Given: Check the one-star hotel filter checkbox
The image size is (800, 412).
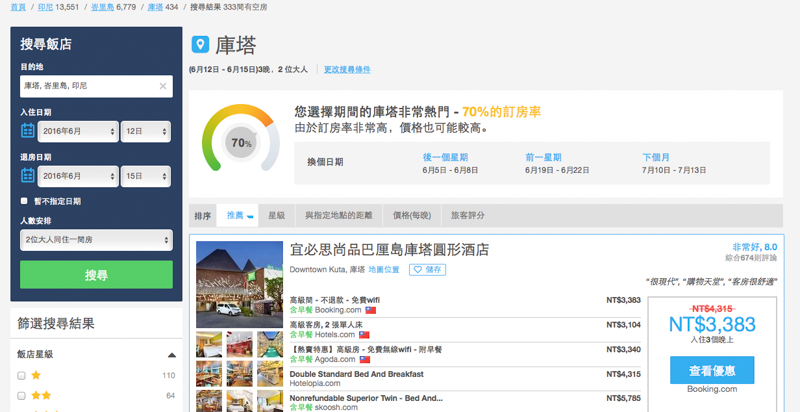Looking at the screenshot, I should (21, 376).
